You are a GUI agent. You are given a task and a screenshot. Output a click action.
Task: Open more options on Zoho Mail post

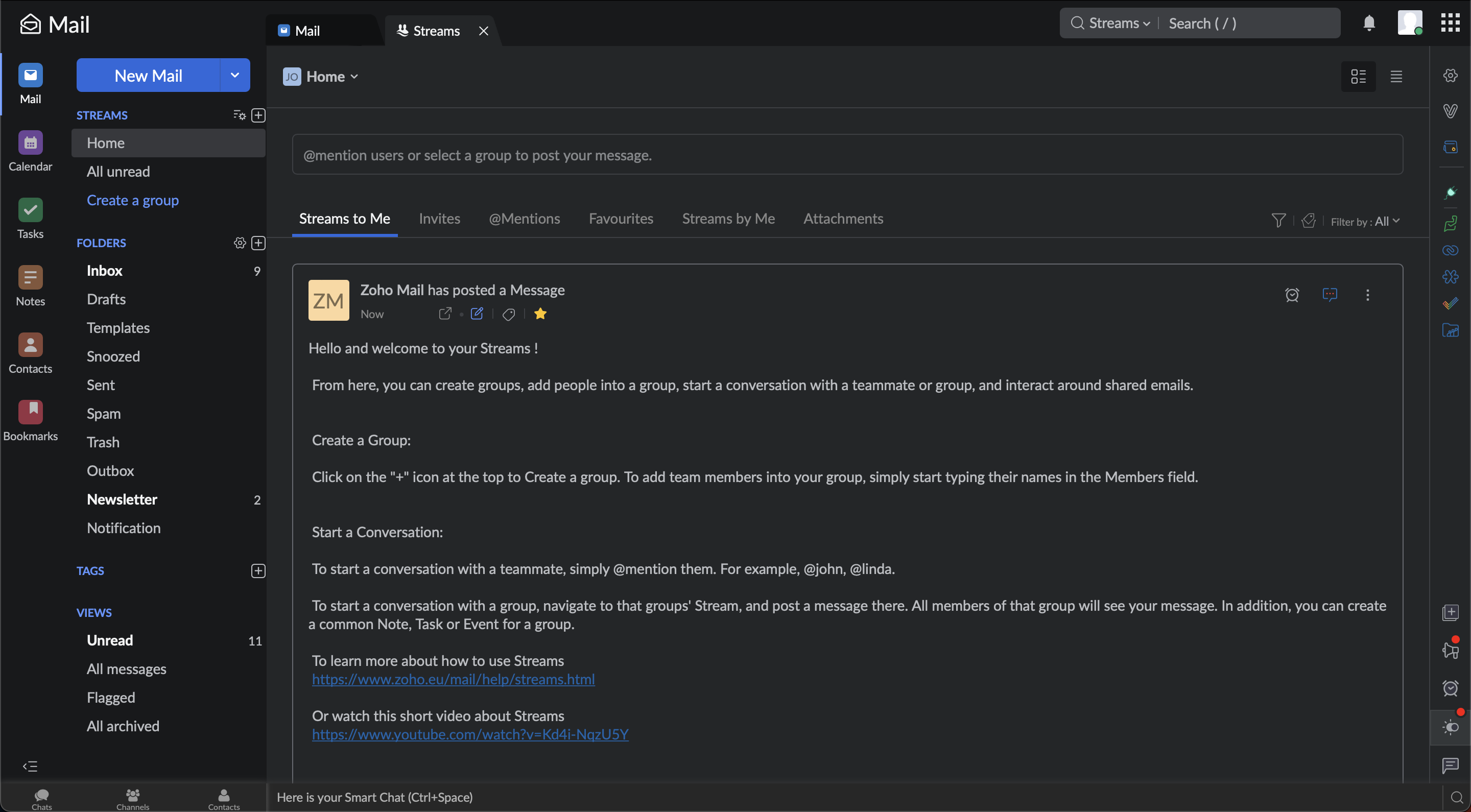point(1367,295)
